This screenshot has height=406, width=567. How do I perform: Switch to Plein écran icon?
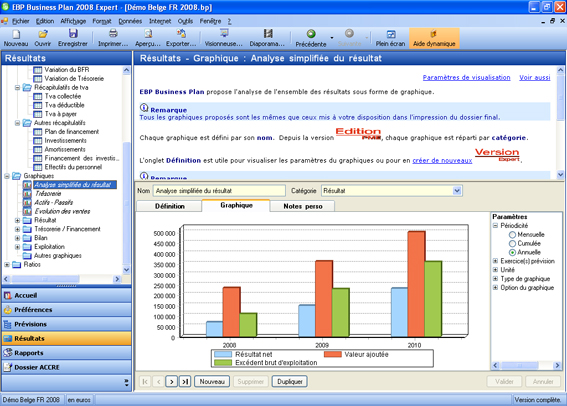tap(391, 34)
